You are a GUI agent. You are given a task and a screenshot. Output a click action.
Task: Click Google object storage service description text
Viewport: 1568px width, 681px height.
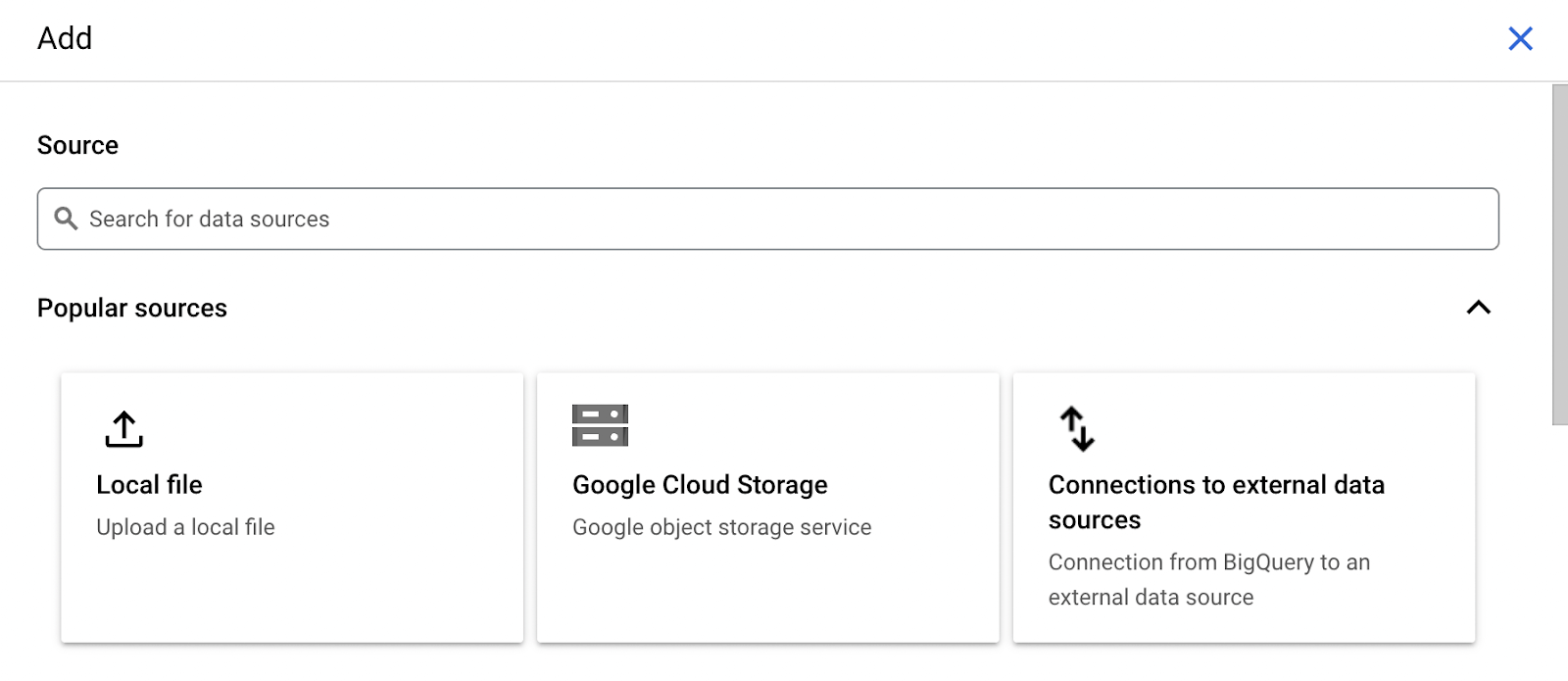coord(721,527)
